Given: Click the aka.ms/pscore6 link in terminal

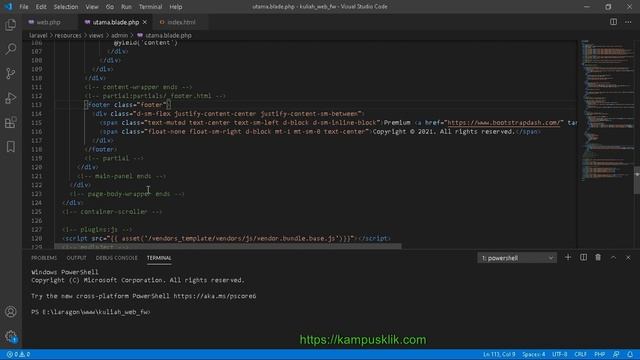Looking at the screenshot, I should pos(215,296).
